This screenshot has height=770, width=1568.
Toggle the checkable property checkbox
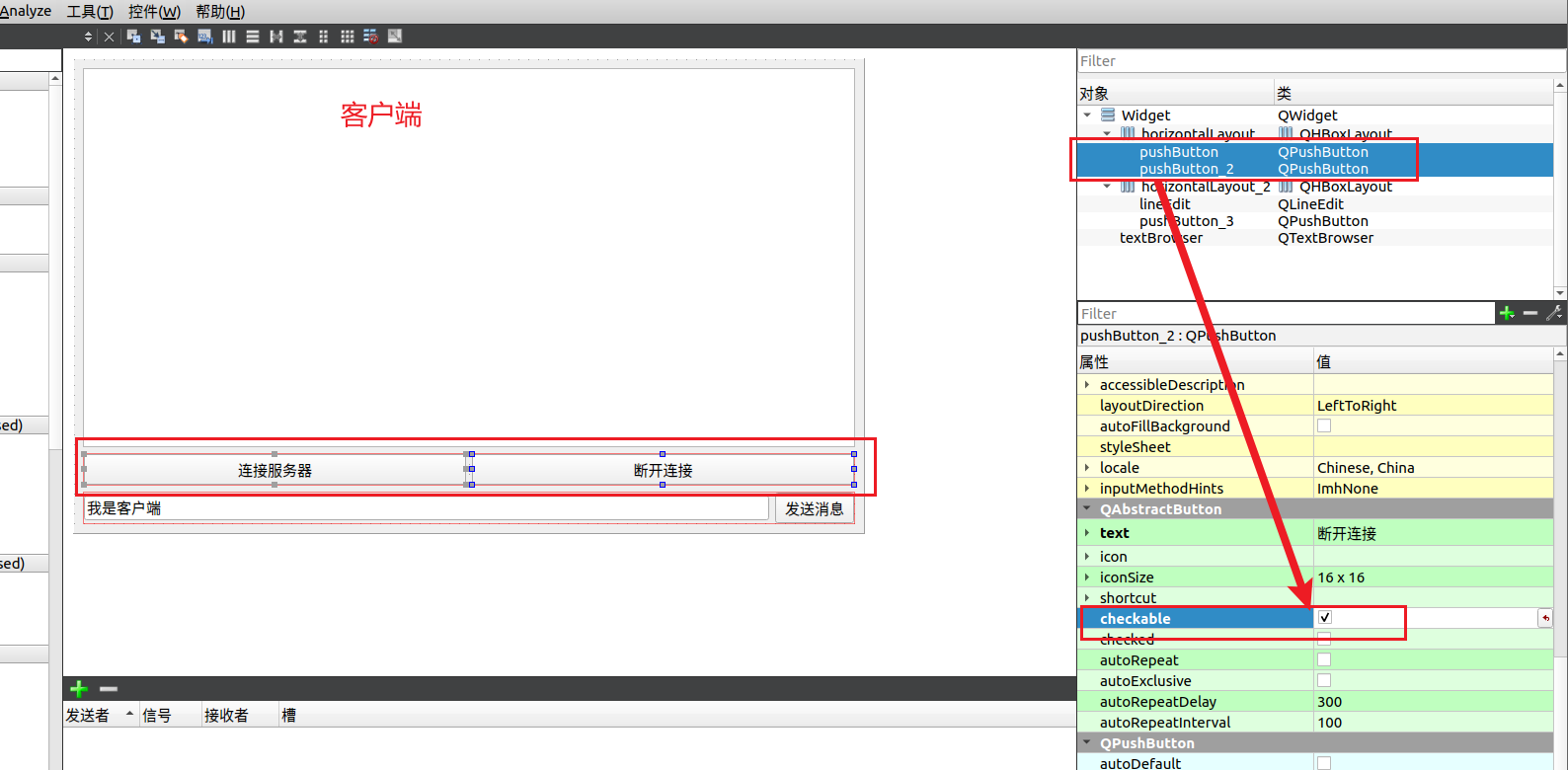pyautogui.click(x=1325, y=618)
